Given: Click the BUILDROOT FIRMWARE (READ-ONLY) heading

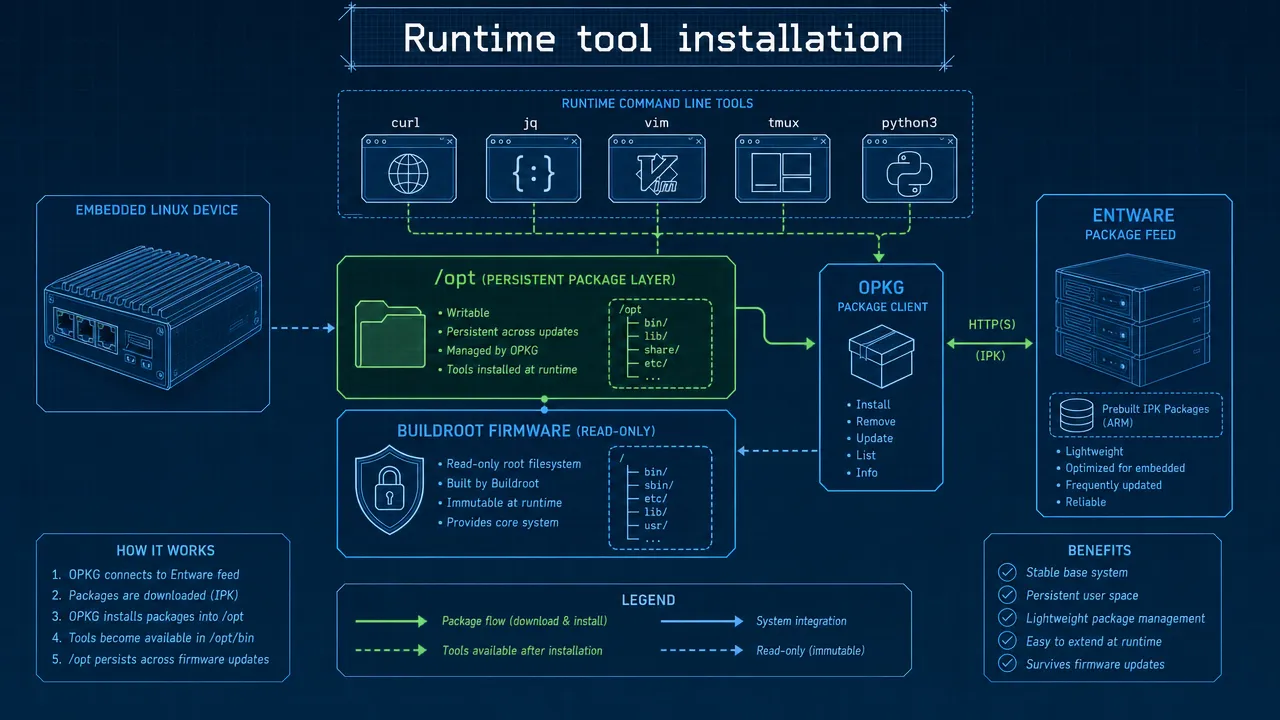Looking at the screenshot, I should [526, 431].
